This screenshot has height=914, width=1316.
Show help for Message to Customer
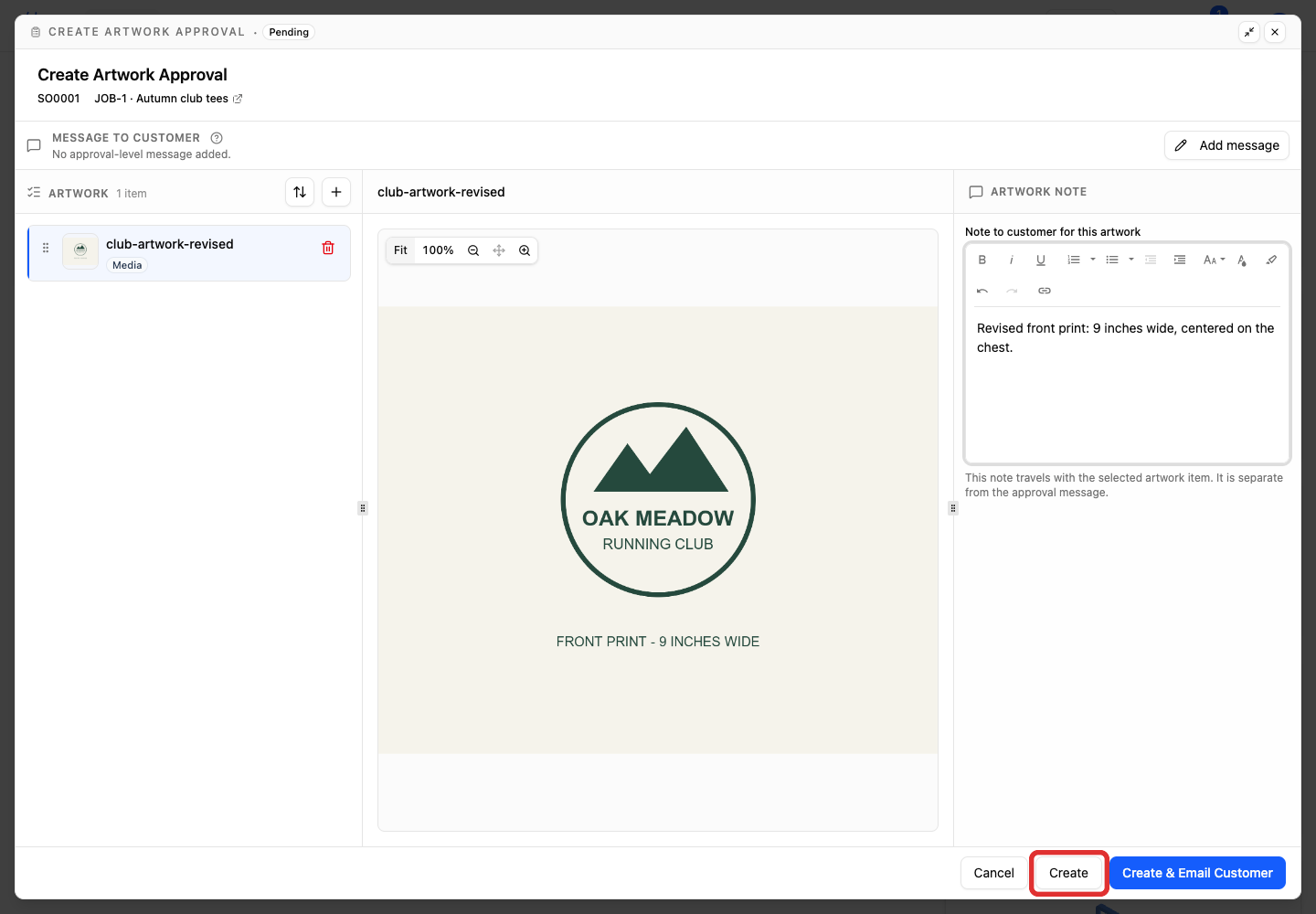coord(217,138)
